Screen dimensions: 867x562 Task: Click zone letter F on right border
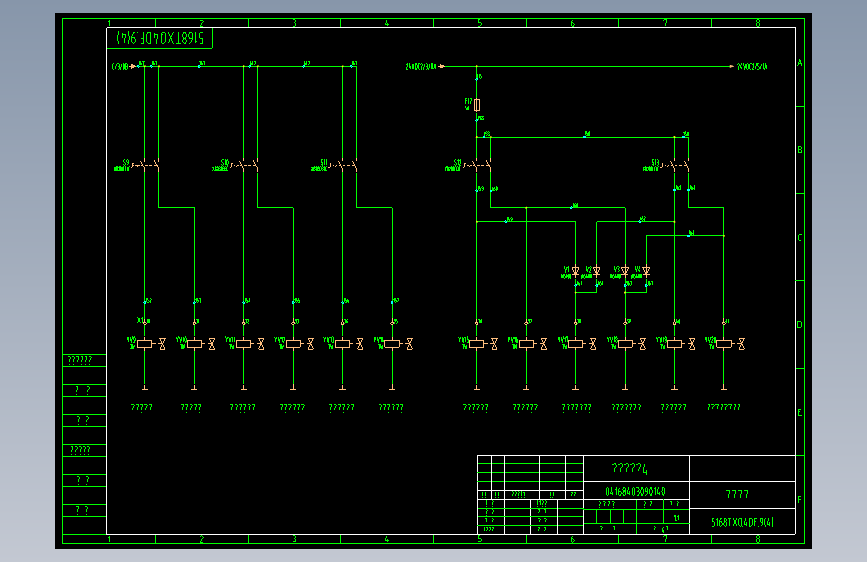800,499
